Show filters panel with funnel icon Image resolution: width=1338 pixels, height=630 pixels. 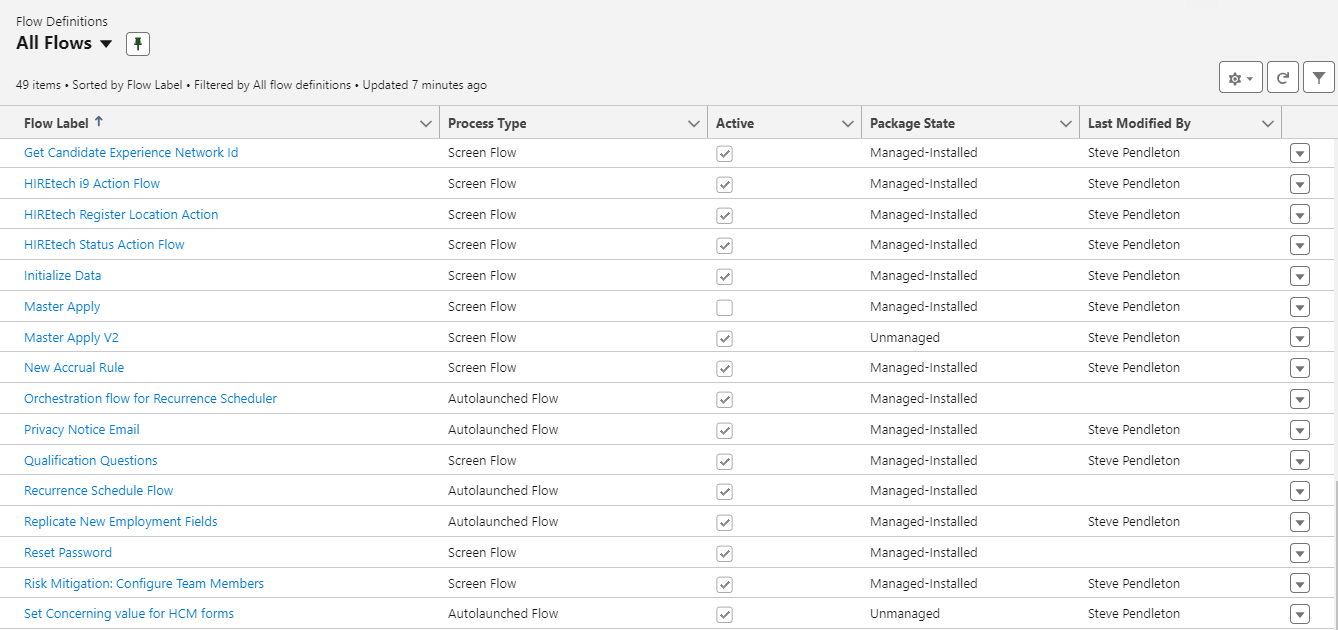click(1319, 78)
